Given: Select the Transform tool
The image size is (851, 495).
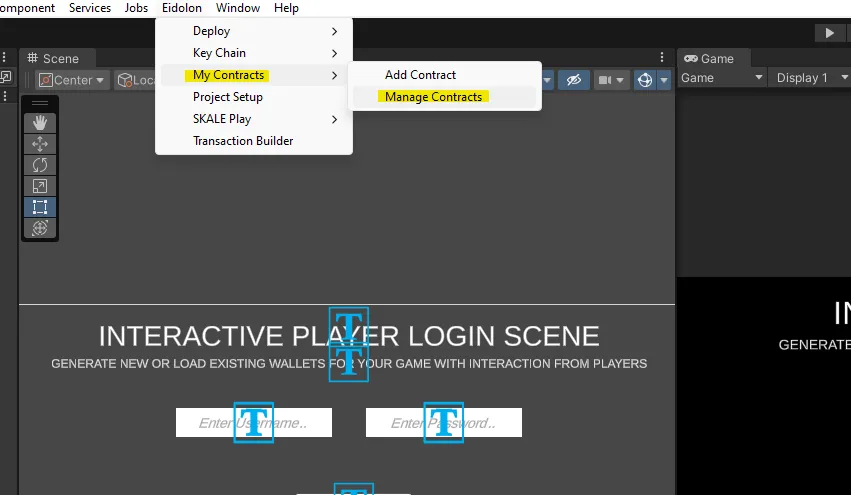Looking at the screenshot, I should 40,228.
